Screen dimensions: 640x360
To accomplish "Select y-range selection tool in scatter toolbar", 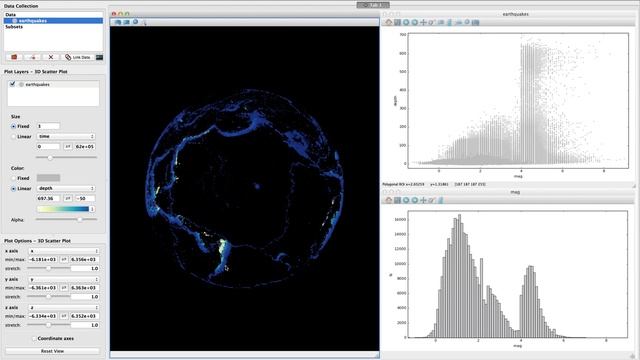I will coord(458,22).
